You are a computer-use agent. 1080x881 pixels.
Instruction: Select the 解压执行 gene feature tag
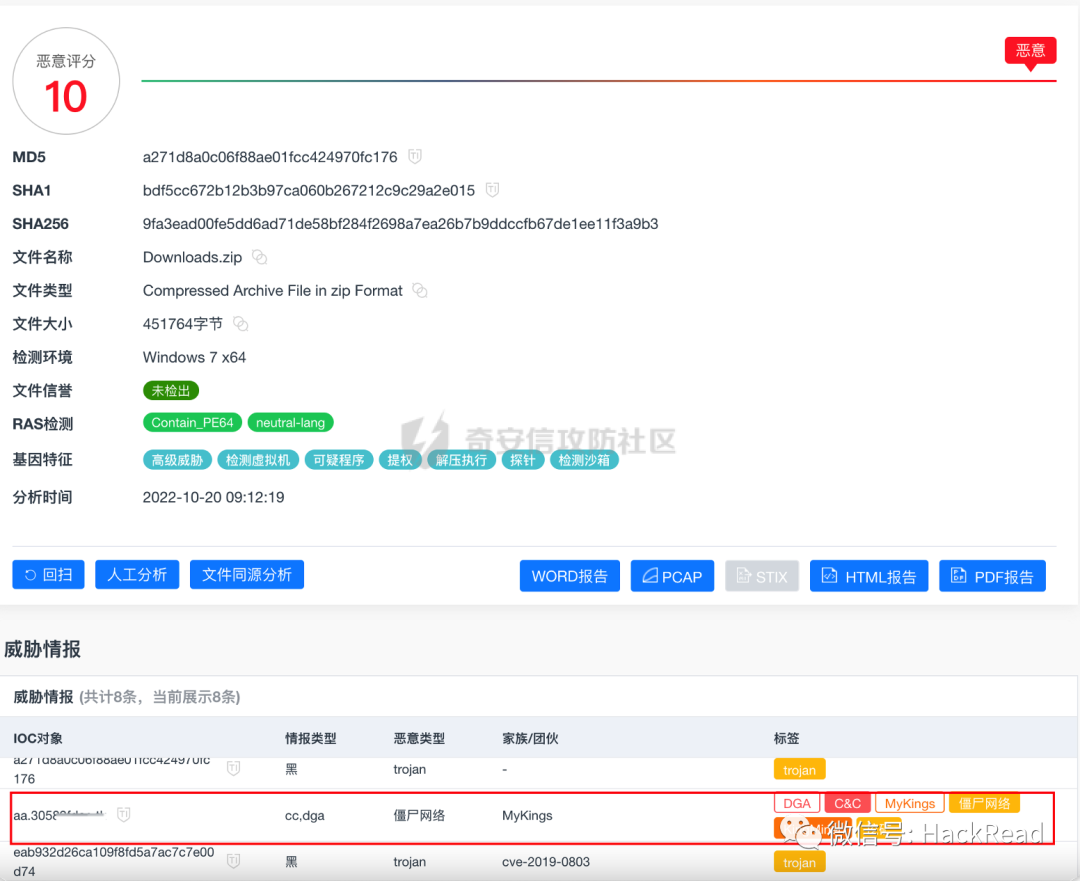tap(461, 459)
